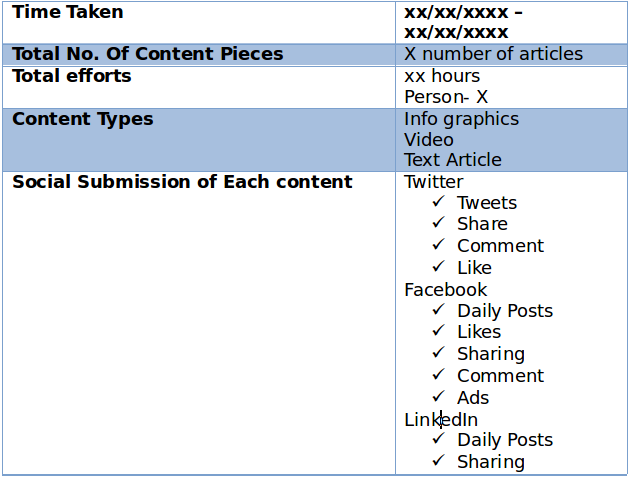
Task: Click Social Submission of Each content label
Action: [x=182, y=182]
